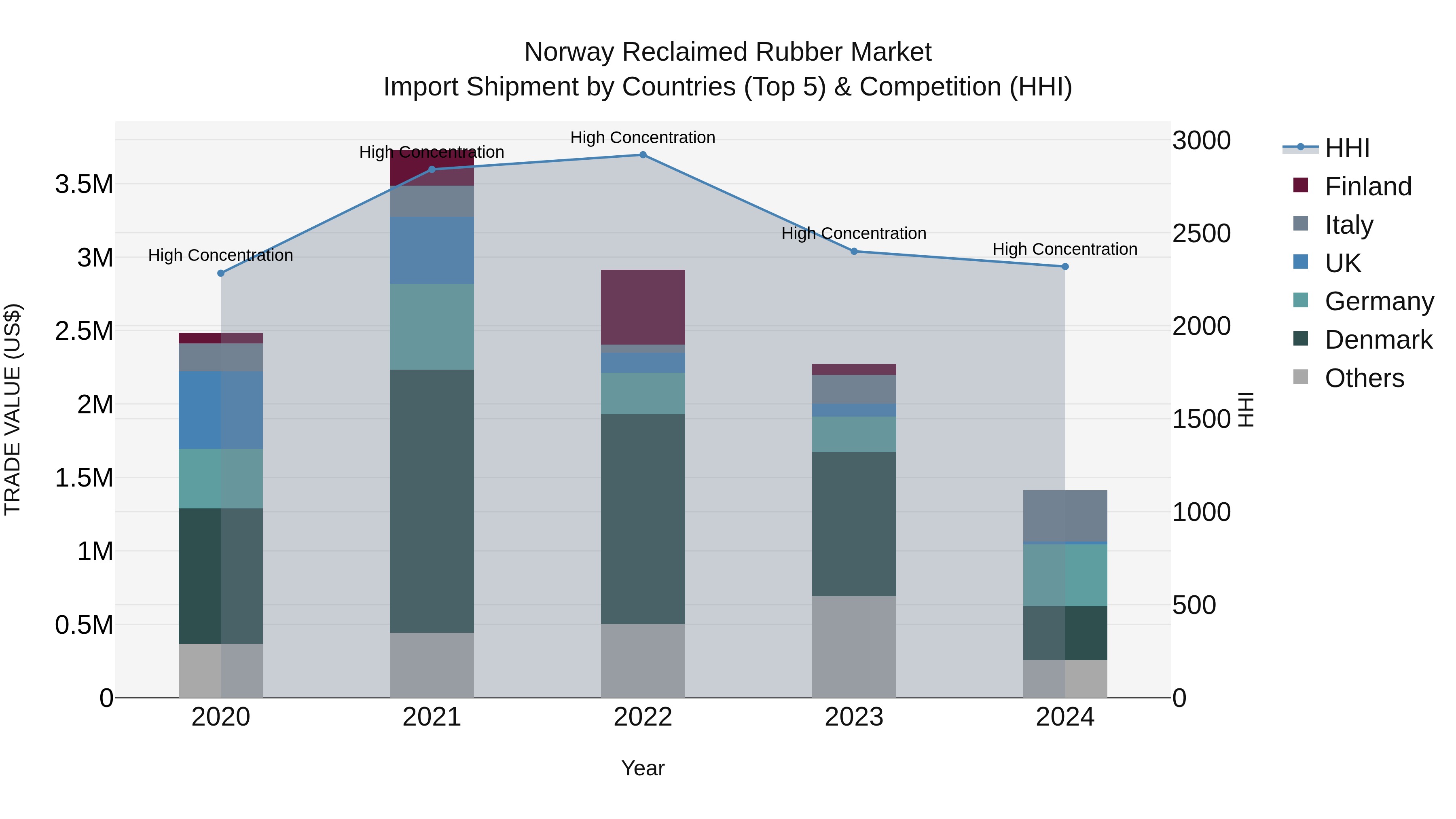The image size is (1456, 819).
Task: Click the 3000 HHI axis tick label
Action: 1202,140
